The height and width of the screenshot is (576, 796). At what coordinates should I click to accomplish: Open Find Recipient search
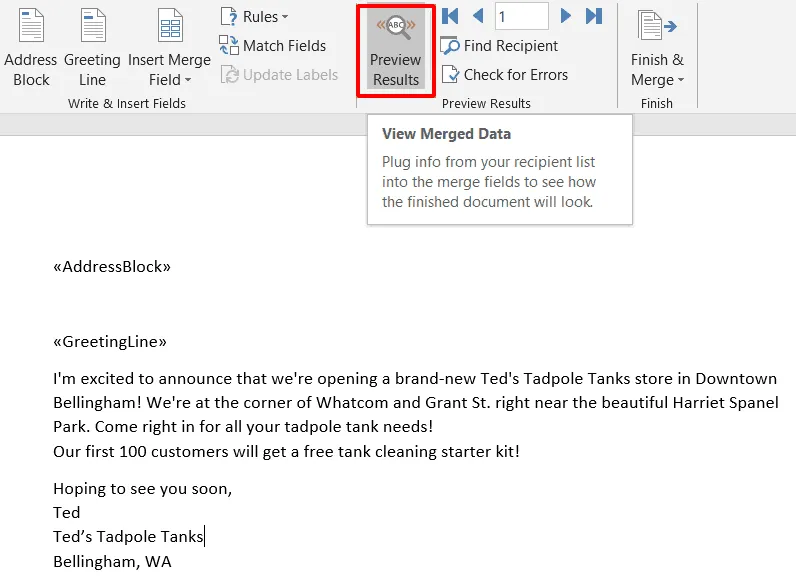pyautogui.click(x=499, y=46)
